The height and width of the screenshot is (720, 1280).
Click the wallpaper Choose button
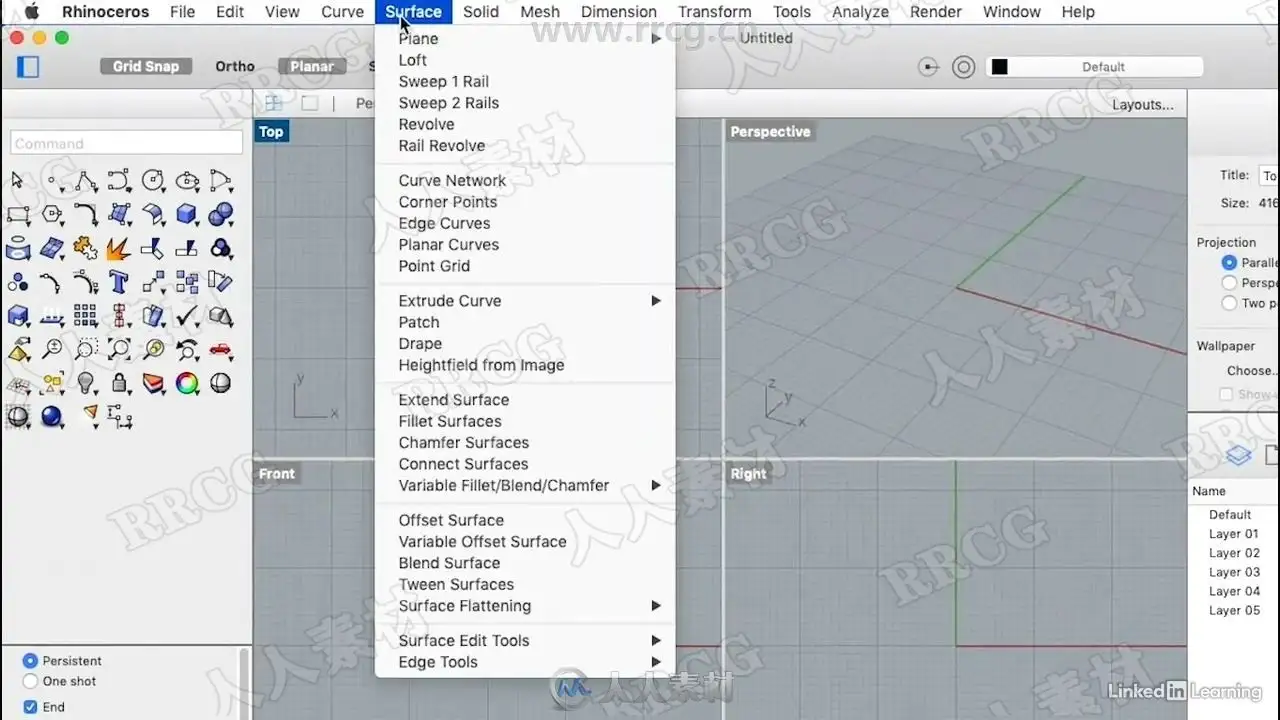tap(1252, 371)
